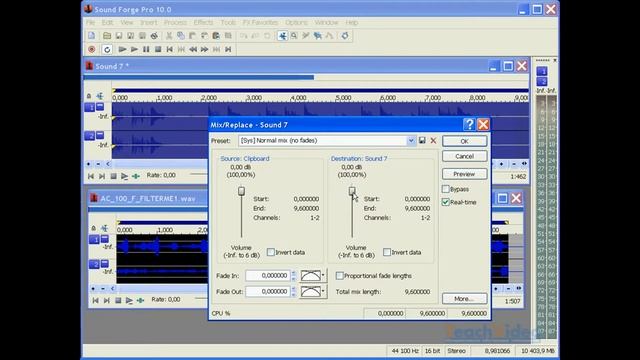Viewport: 640px width, 360px height.
Task: Click the Fade Out value field
Action: 268,291
